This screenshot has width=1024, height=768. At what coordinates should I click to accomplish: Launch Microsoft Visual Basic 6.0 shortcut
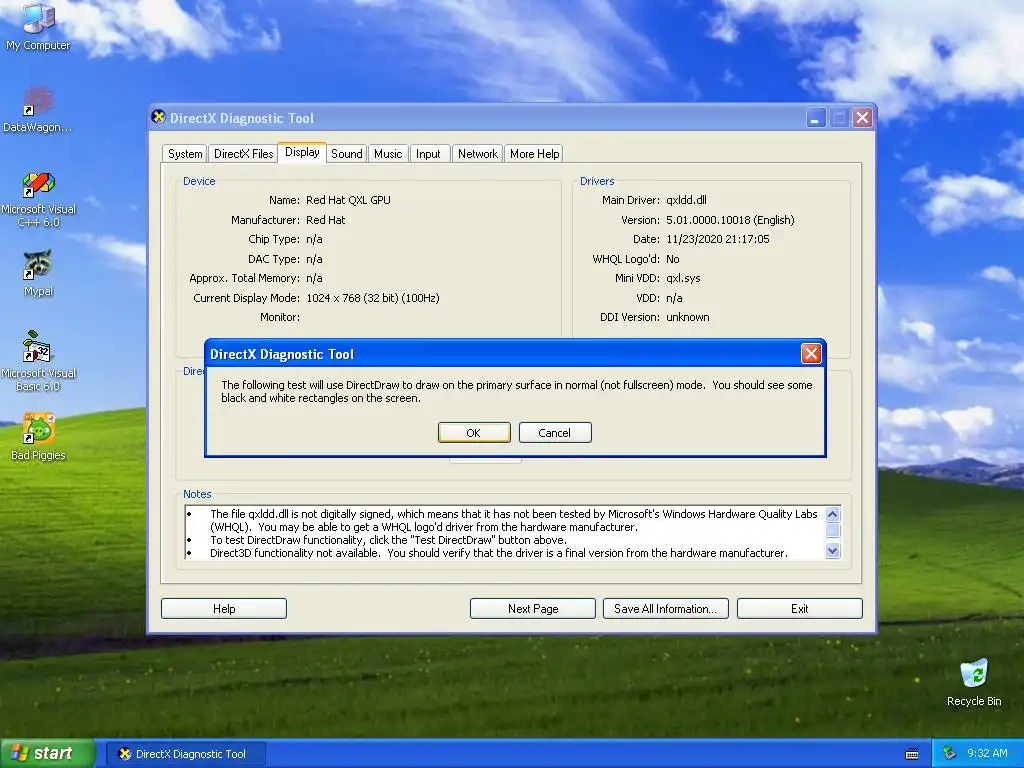coord(38,360)
